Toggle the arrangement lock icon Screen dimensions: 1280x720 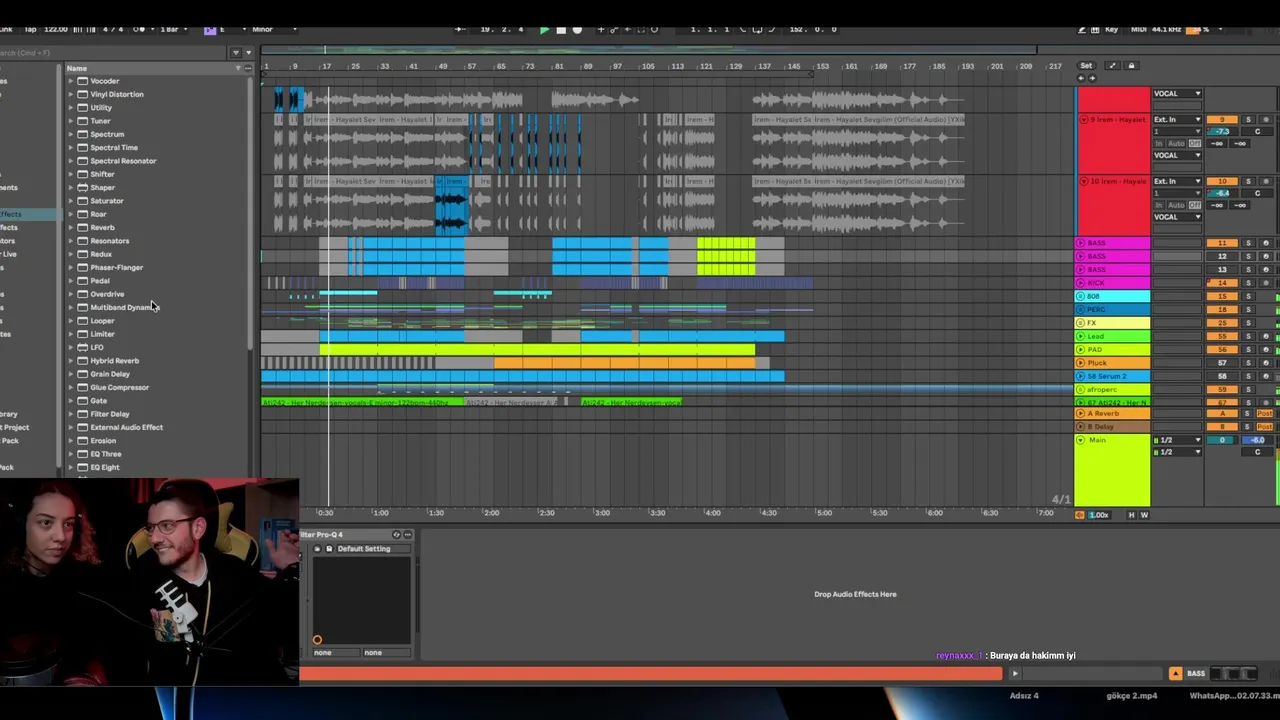(1131, 66)
